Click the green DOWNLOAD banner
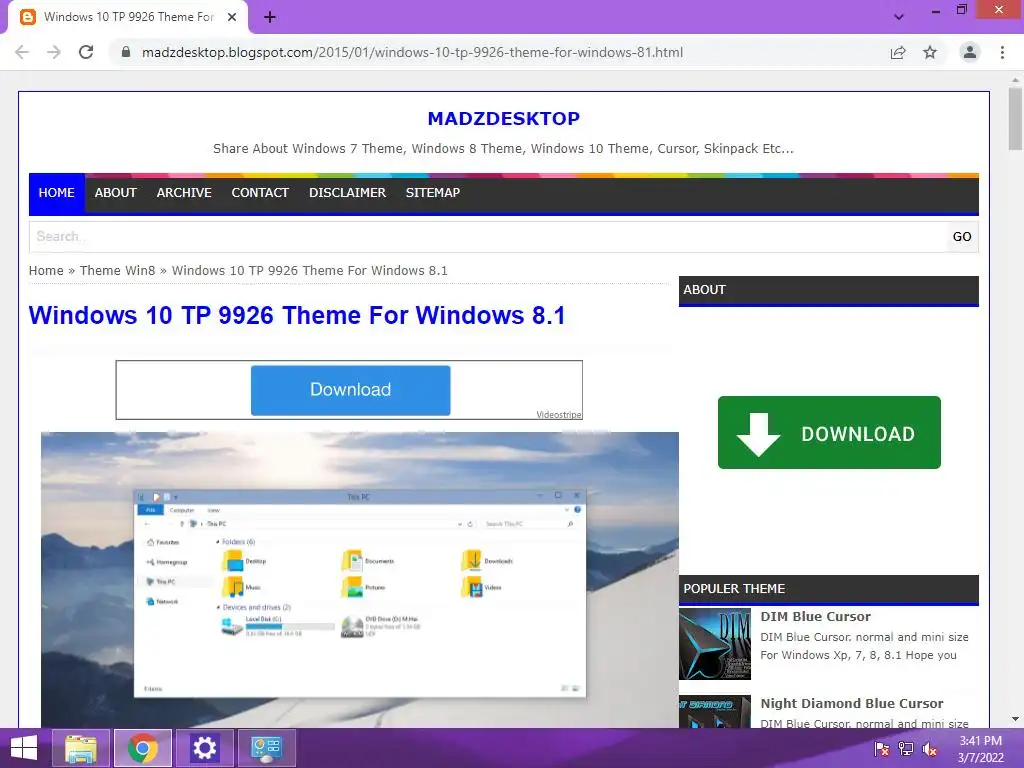 [829, 432]
